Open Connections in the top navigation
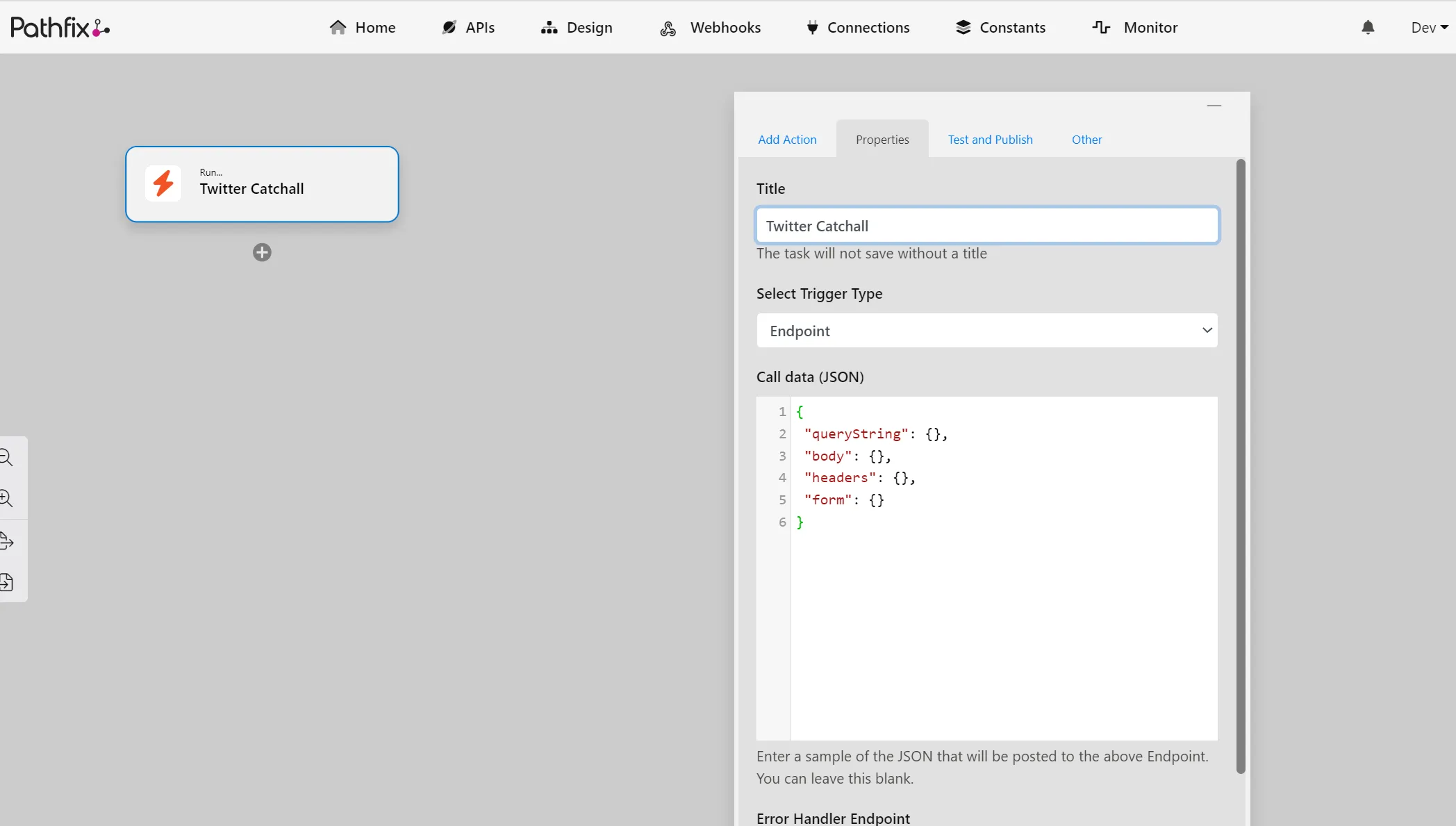1456x826 pixels. click(x=858, y=27)
